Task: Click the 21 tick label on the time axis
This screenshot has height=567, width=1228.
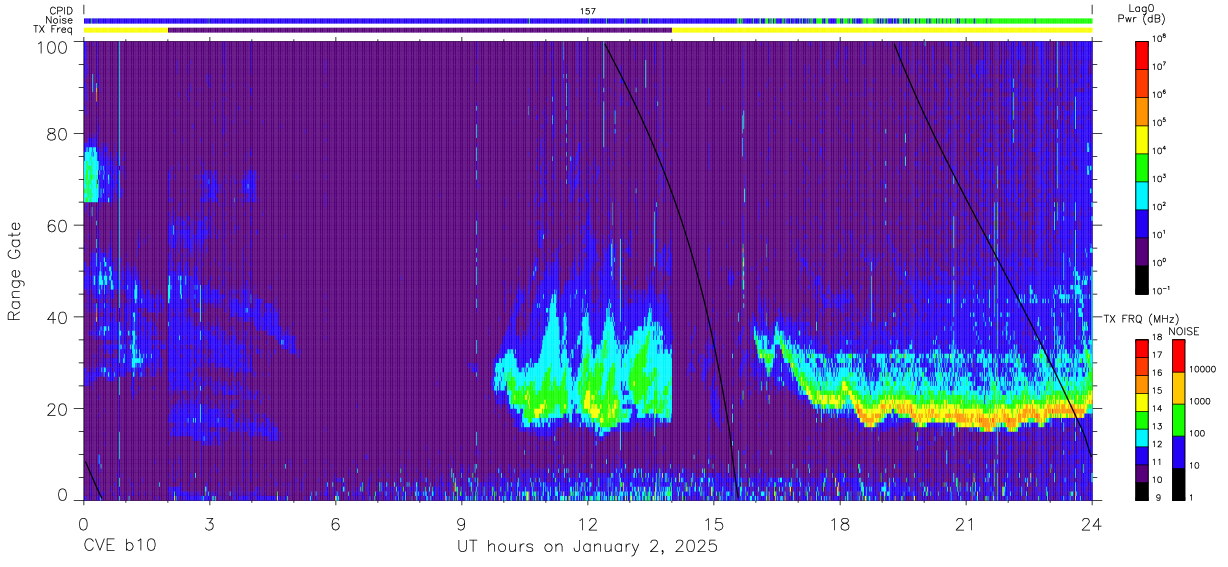Action: coord(966,524)
